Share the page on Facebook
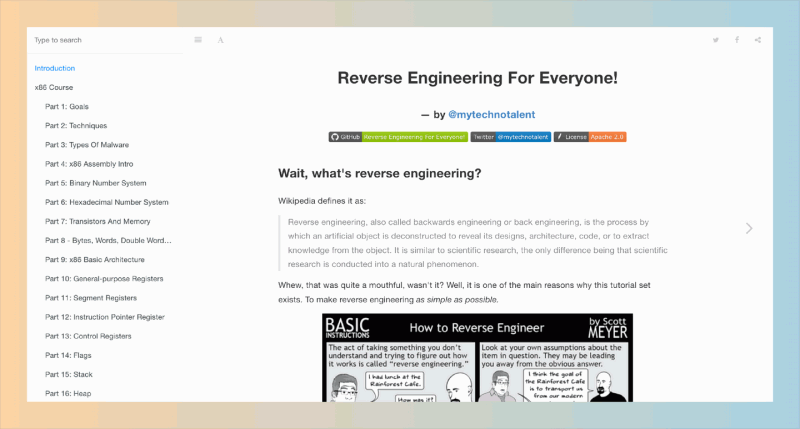This screenshot has height=429, width=800. [737, 40]
